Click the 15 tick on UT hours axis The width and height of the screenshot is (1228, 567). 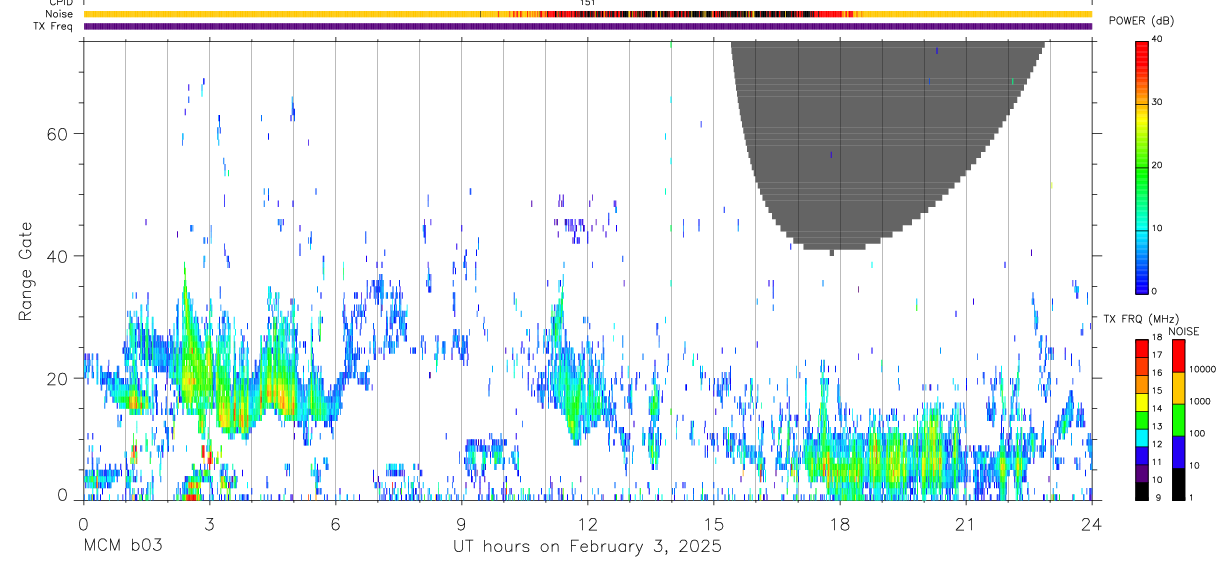[713, 523]
